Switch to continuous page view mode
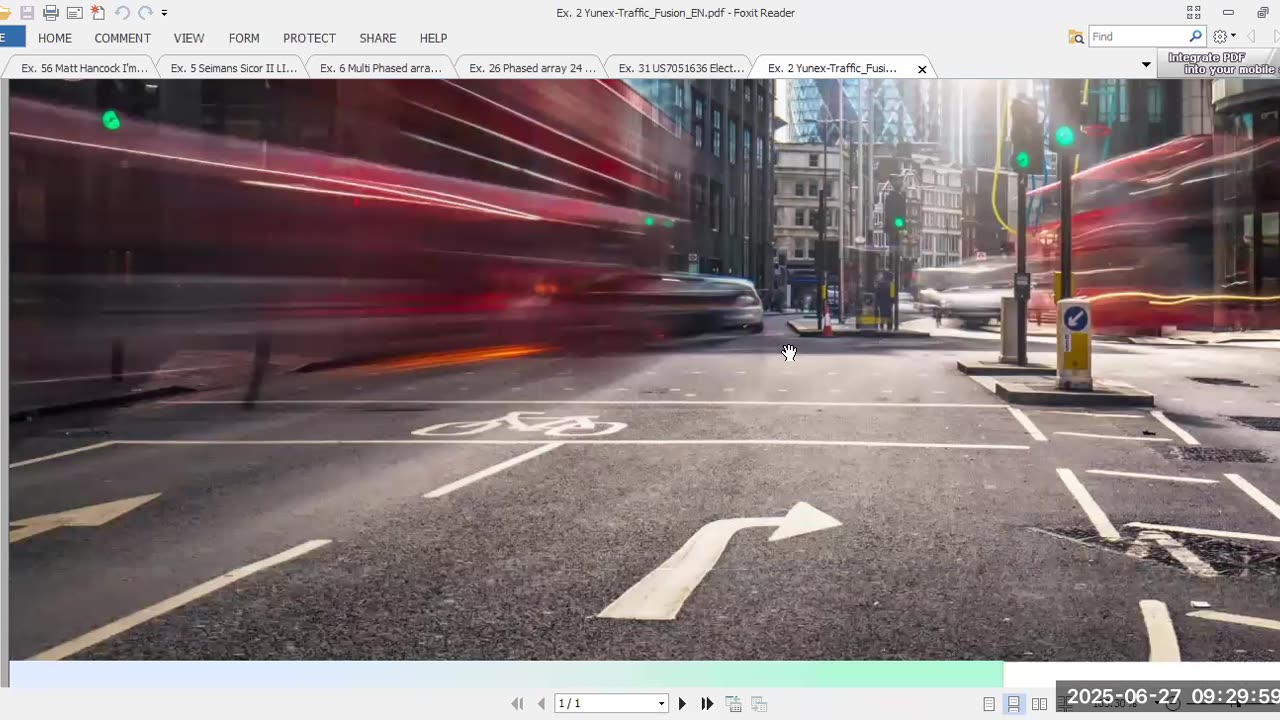Image resolution: width=1280 pixels, height=720 pixels. pos(1014,704)
